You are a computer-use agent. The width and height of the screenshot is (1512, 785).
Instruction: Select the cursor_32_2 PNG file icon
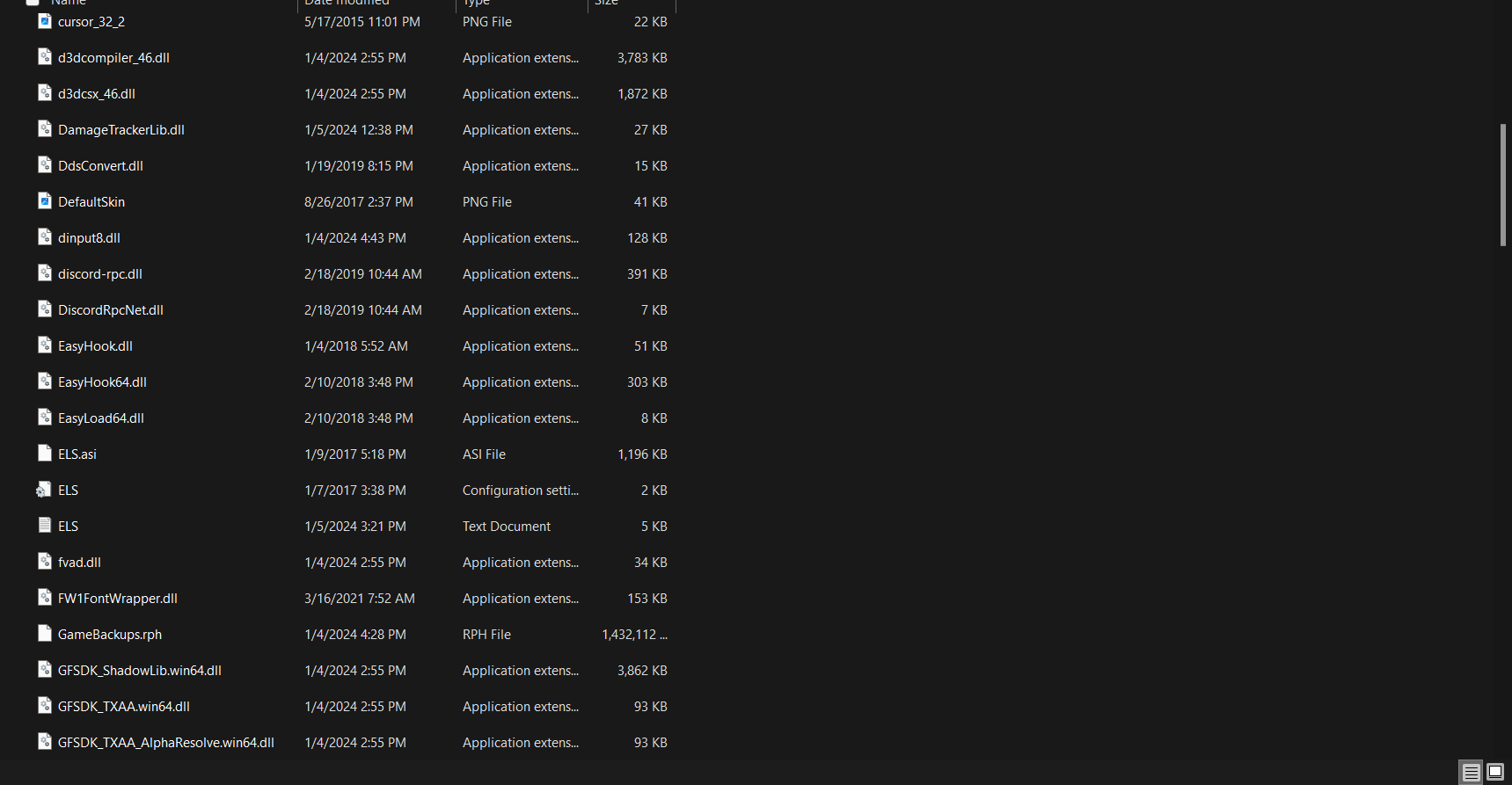[x=45, y=21]
